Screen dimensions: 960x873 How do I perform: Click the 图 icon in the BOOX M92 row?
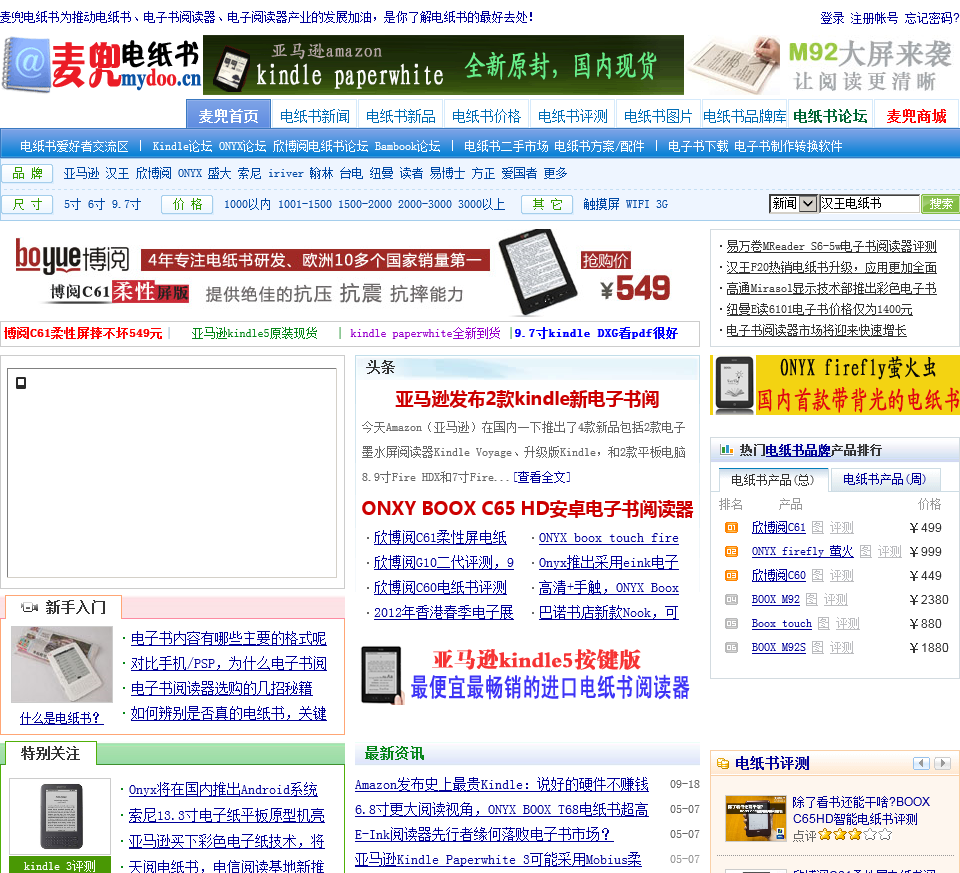(811, 599)
